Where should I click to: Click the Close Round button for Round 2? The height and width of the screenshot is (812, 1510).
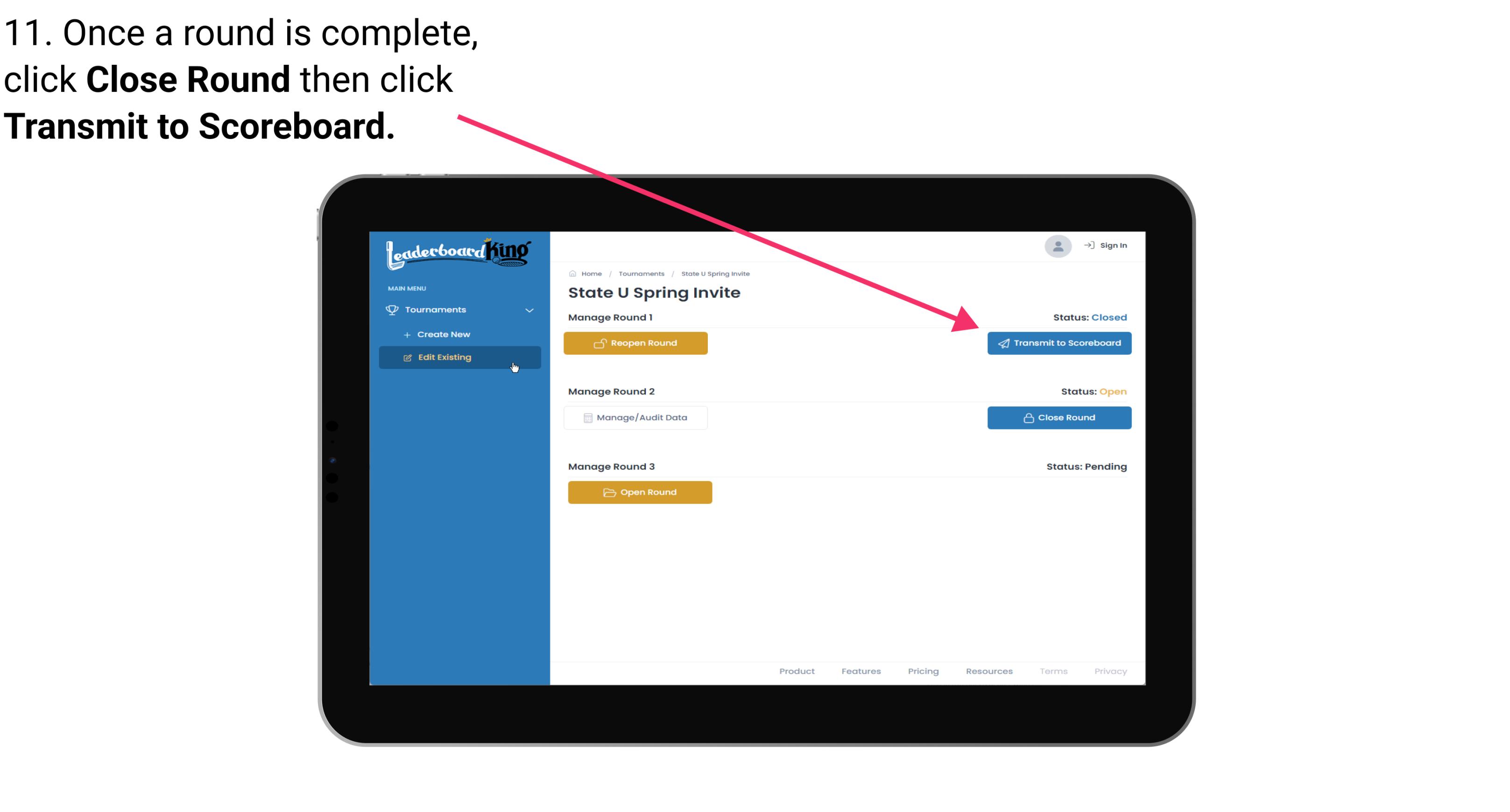(1060, 417)
